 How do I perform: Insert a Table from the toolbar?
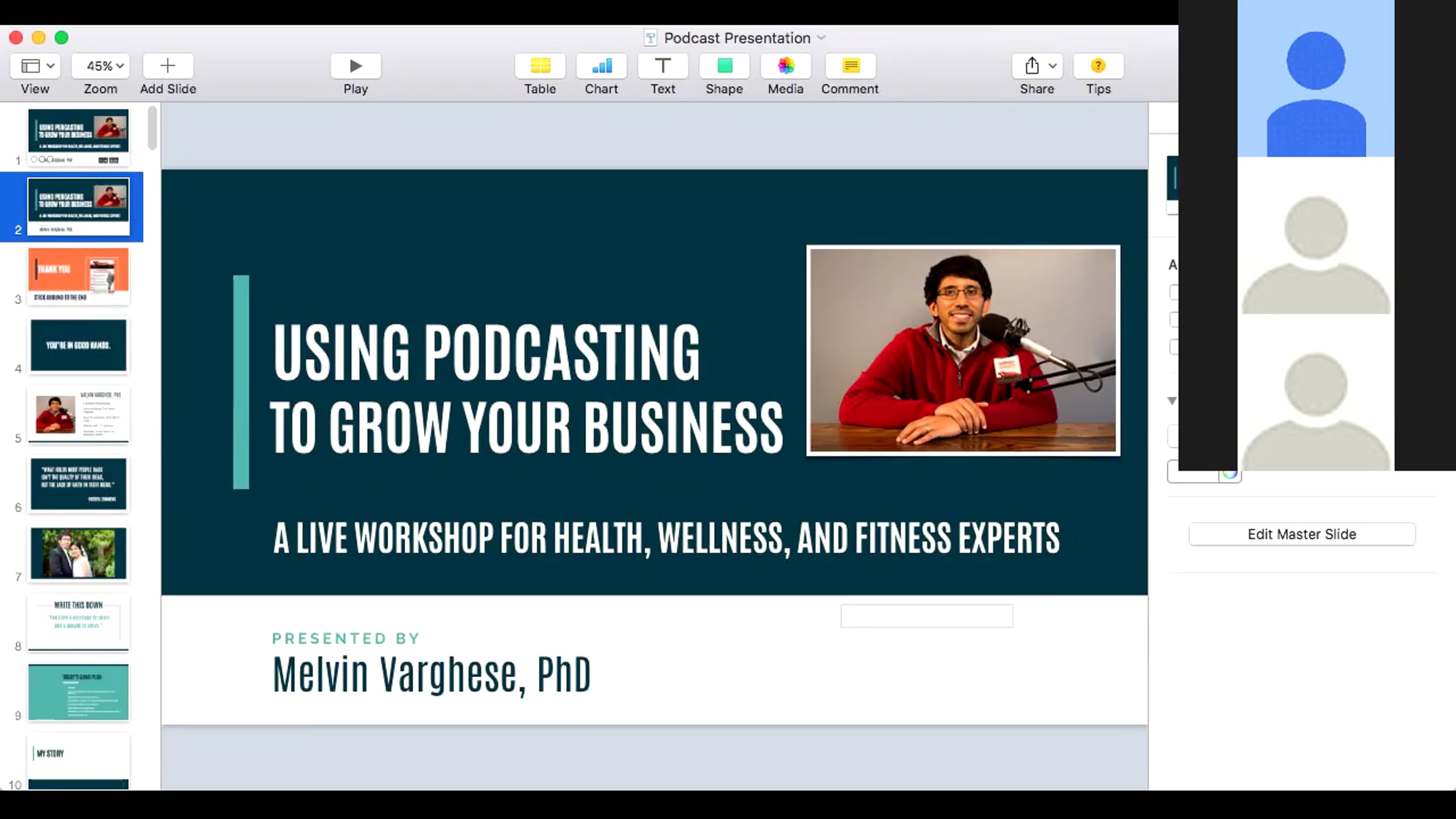click(540, 66)
